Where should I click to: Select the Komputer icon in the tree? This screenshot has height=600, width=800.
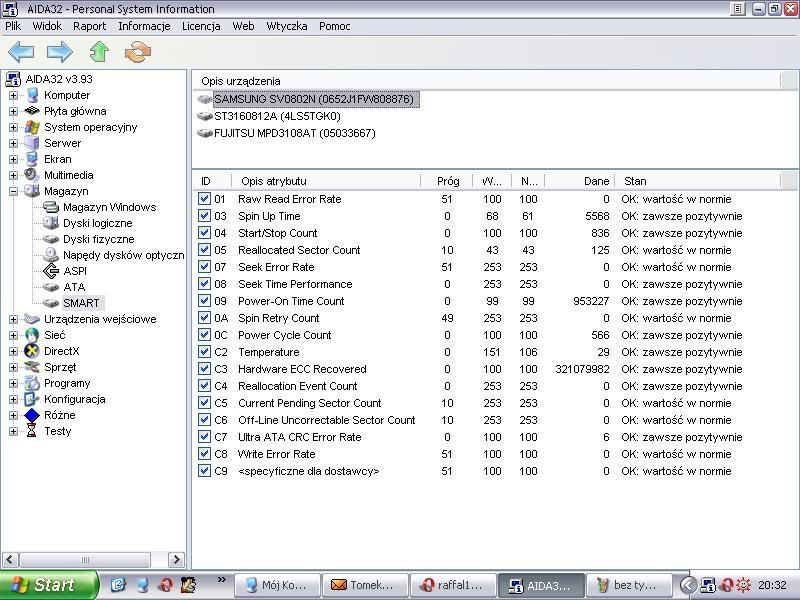32,95
